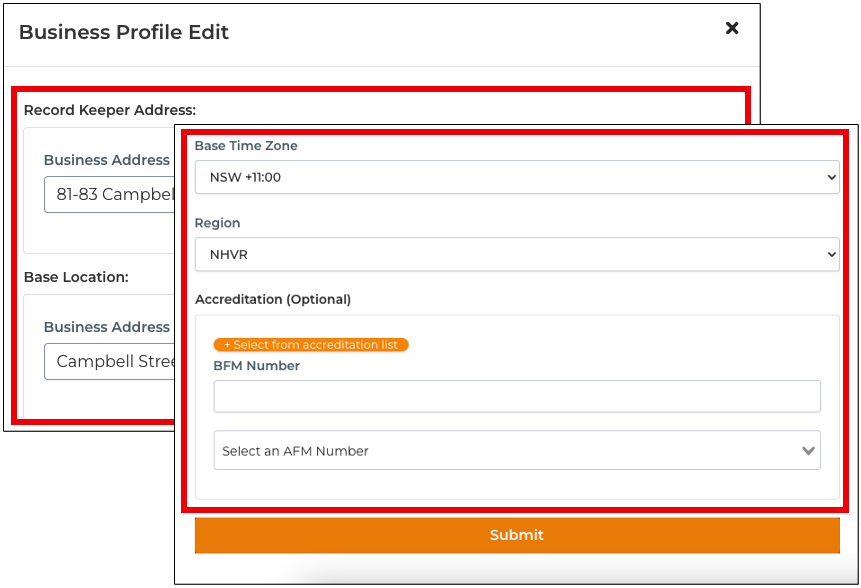Click the Region field label
This screenshot has height=588, width=861.
(x=218, y=223)
